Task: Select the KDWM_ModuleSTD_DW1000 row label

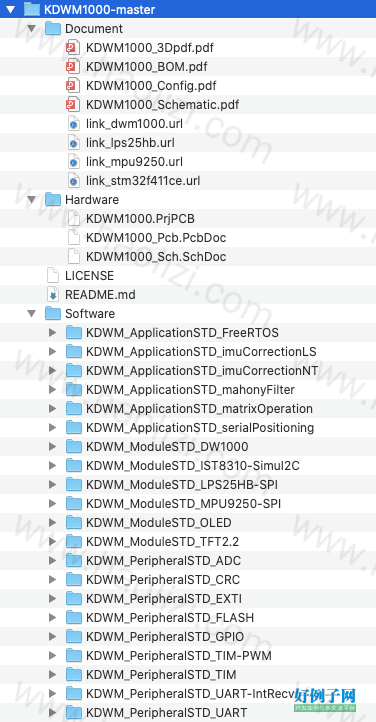Action: pyautogui.click(x=167, y=447)
